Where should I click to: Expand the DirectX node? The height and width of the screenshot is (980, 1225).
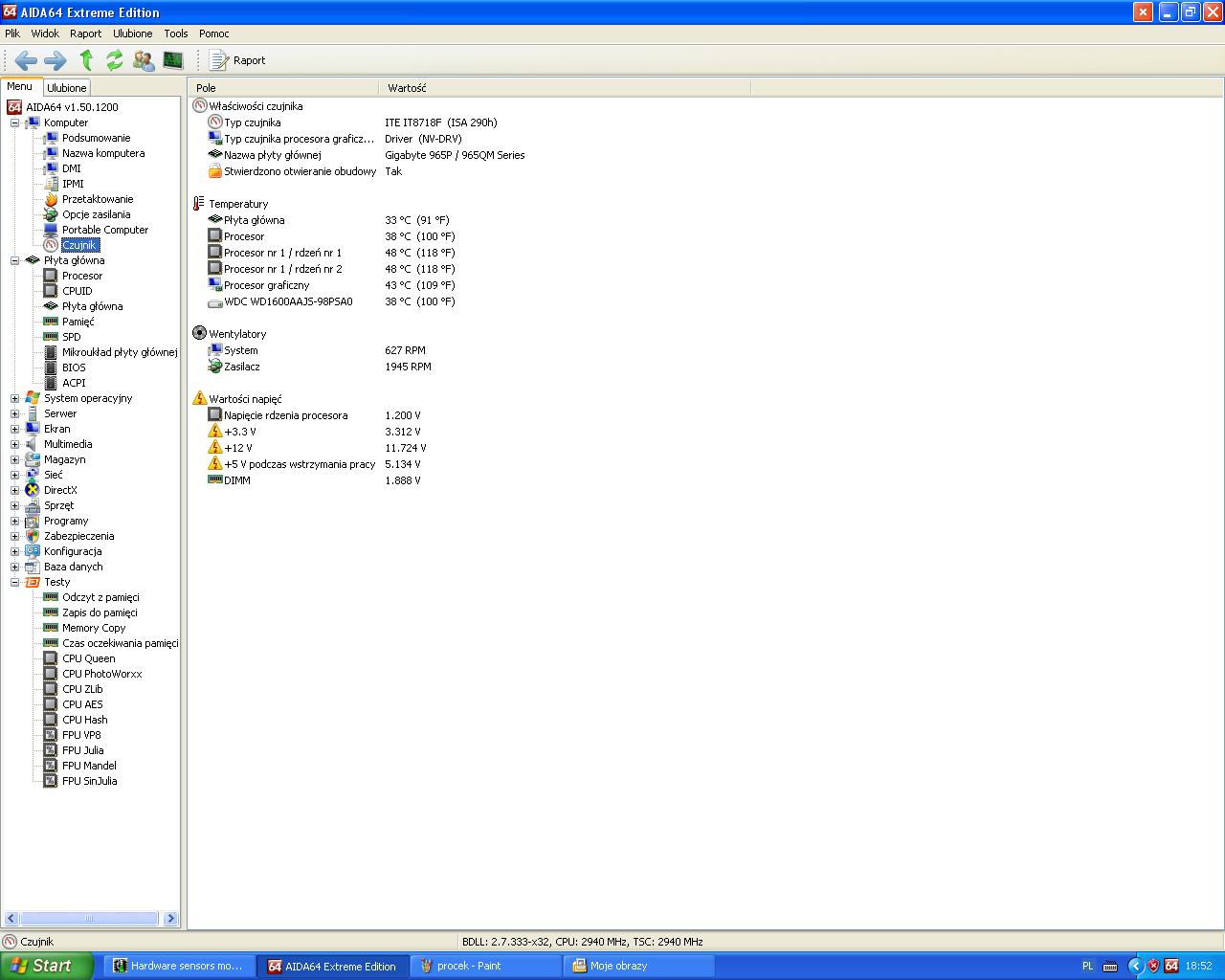[x=14, y=490]
